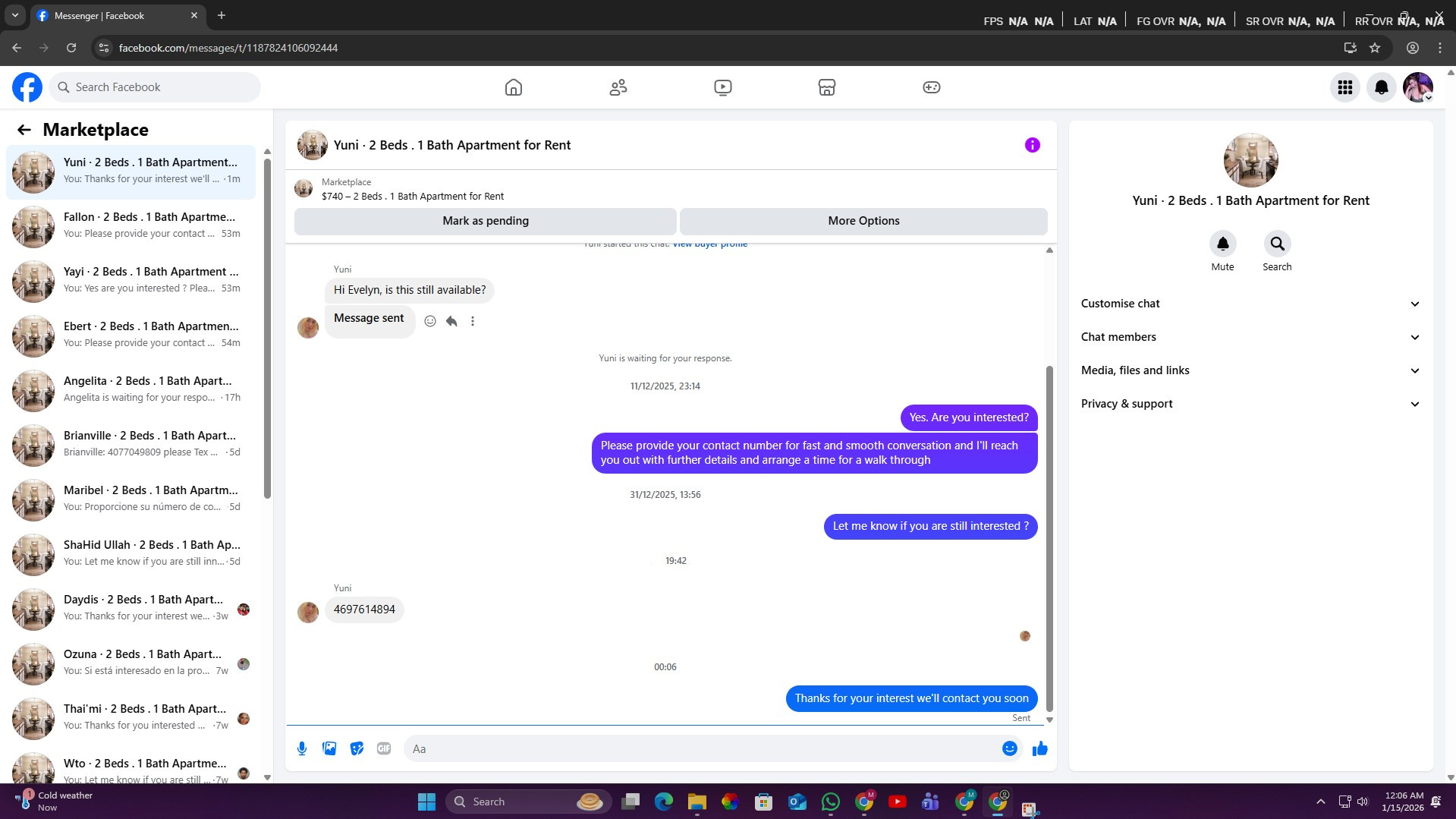Open File Explorer from taskbar
1456x819 pixels.
697,802
